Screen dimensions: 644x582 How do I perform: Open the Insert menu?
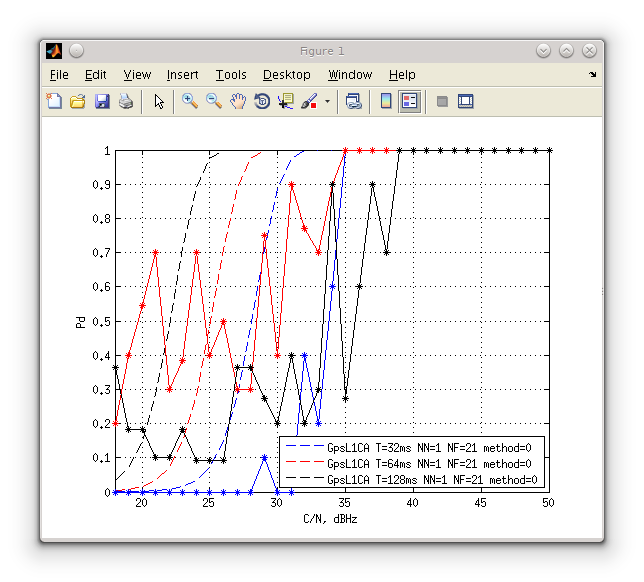(182, 75)
